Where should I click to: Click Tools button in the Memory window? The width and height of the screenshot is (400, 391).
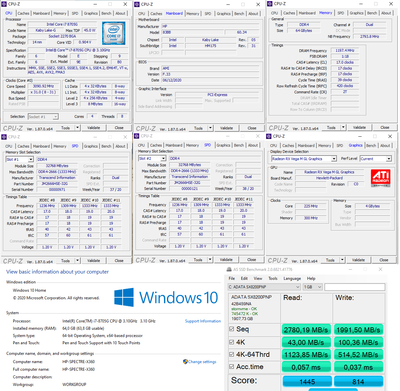click(x=331, y=127)
